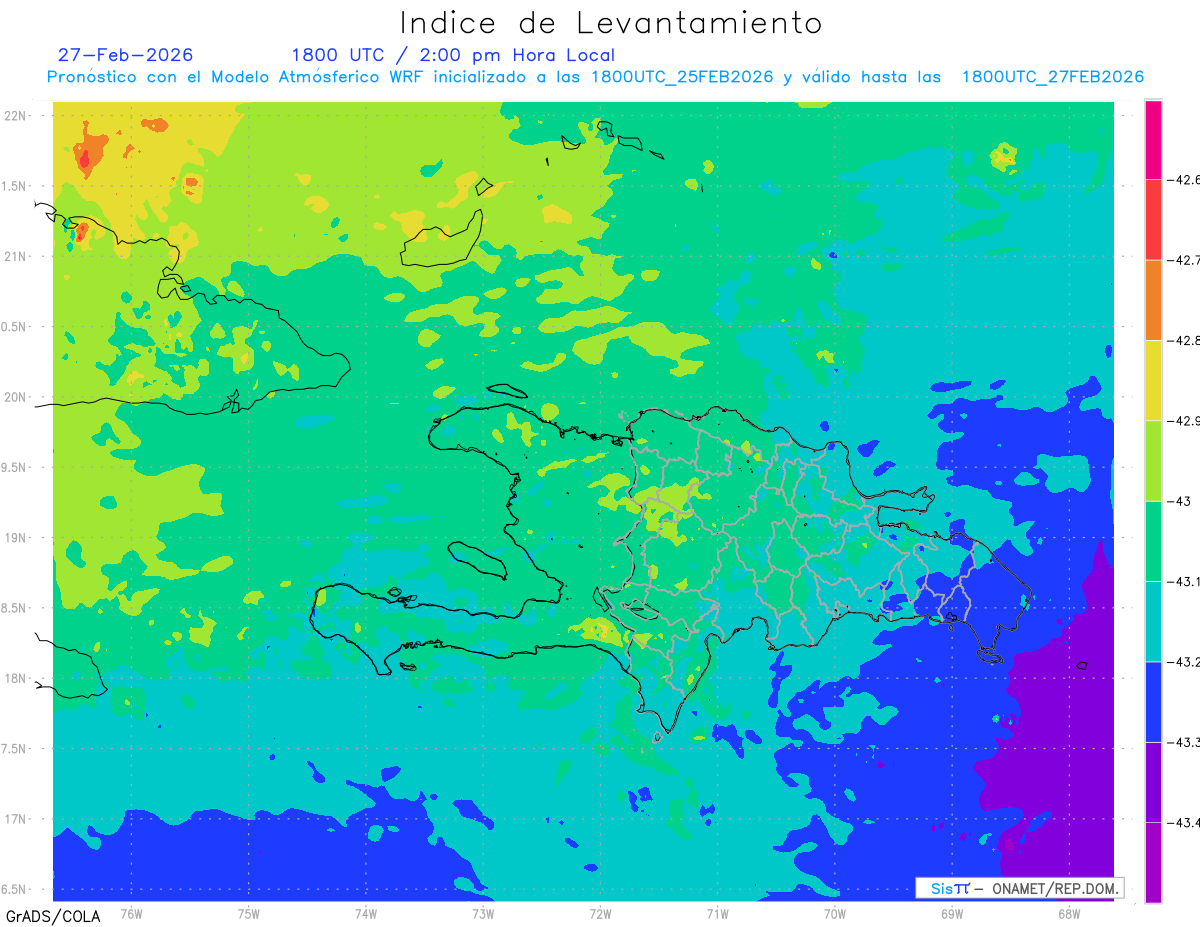
Task: Click the longitude label "68W"
Action: point(1068,915)
